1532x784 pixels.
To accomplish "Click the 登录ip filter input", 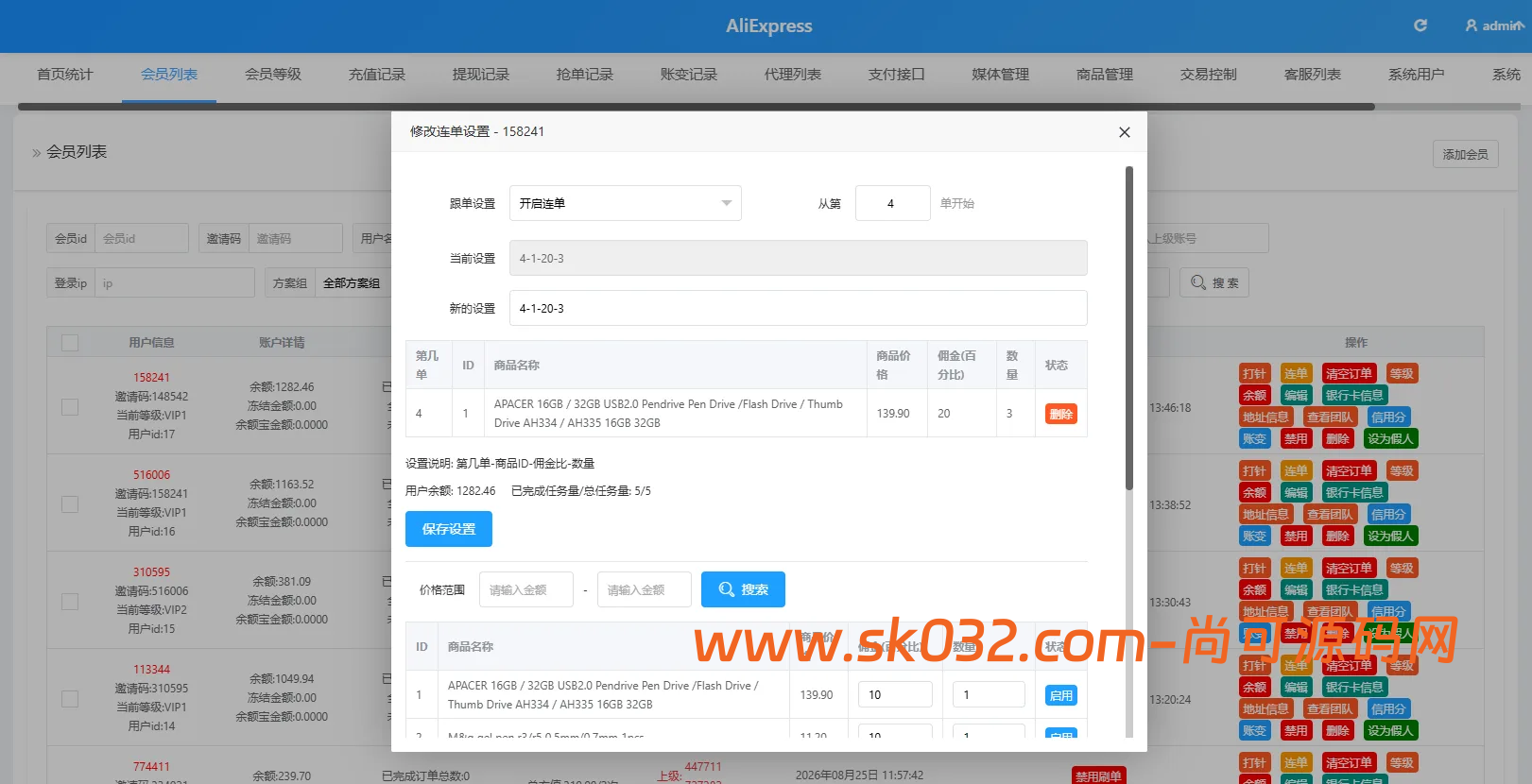I will tap(174, 282).
